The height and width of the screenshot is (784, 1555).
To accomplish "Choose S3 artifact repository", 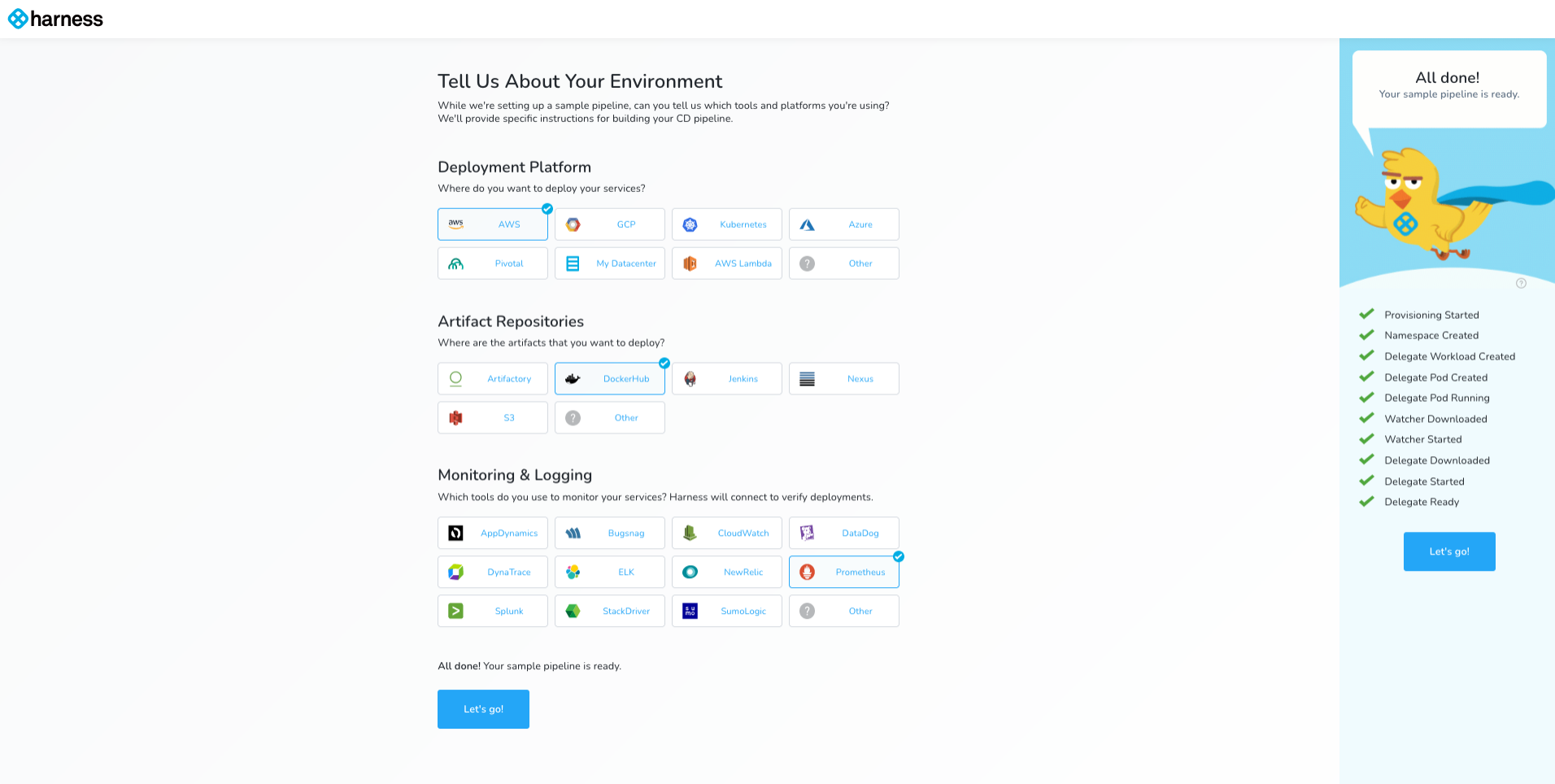I will coord(493,418).
